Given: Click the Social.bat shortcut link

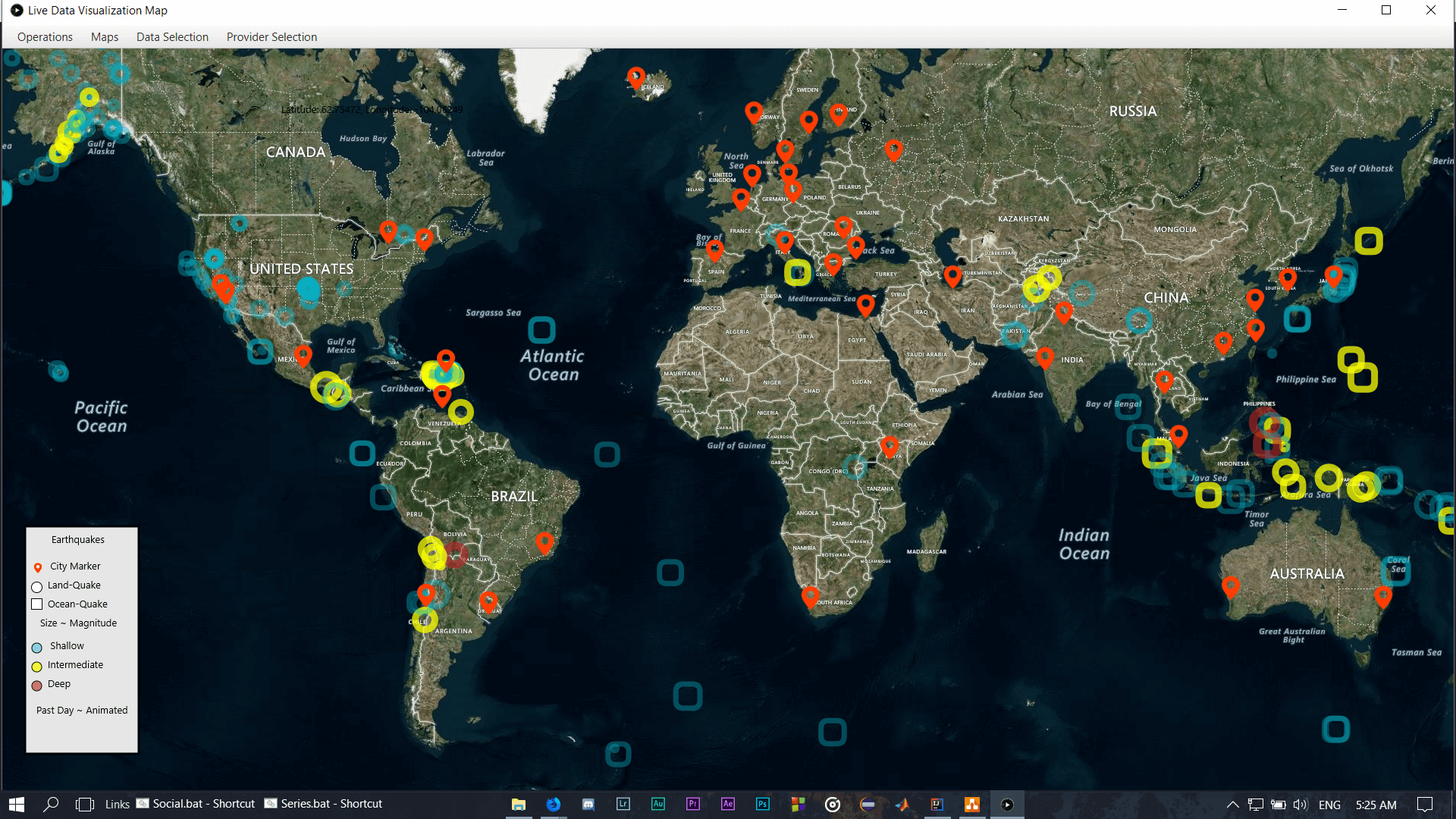Looking at the screenshot, I should point(196,804).
